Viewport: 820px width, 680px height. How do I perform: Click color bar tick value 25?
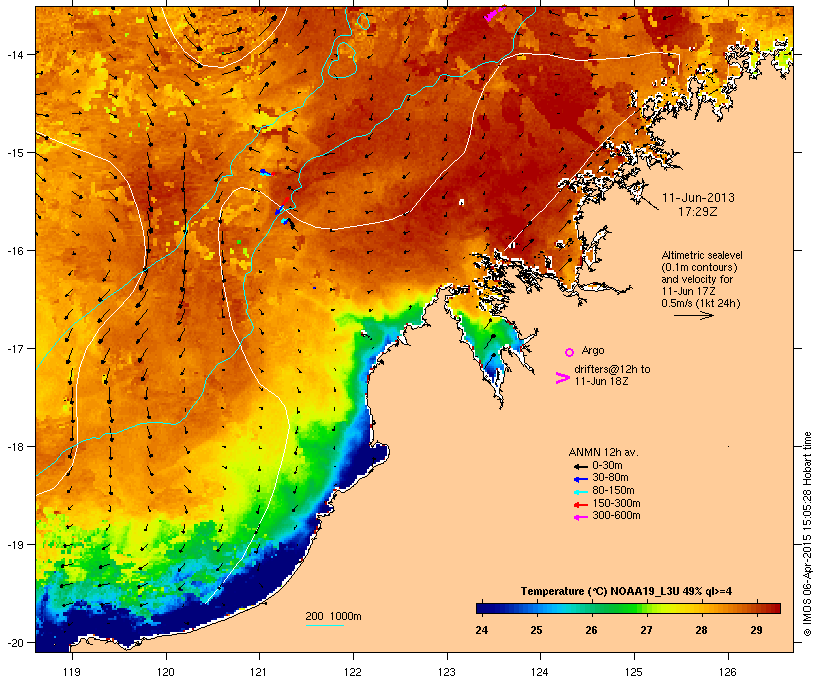(x=537, y=630)
